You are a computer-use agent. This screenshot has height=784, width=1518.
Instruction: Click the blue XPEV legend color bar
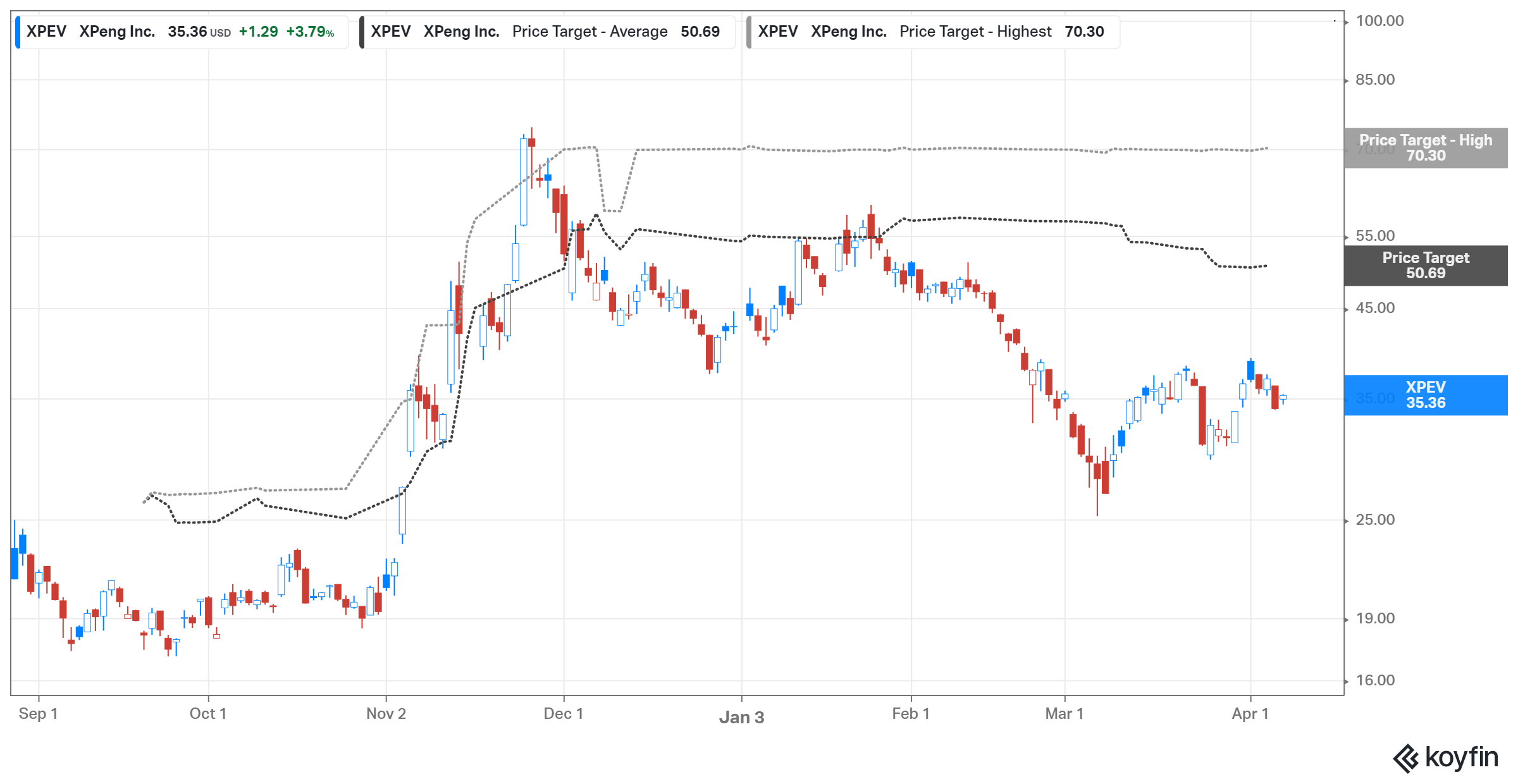18,32
